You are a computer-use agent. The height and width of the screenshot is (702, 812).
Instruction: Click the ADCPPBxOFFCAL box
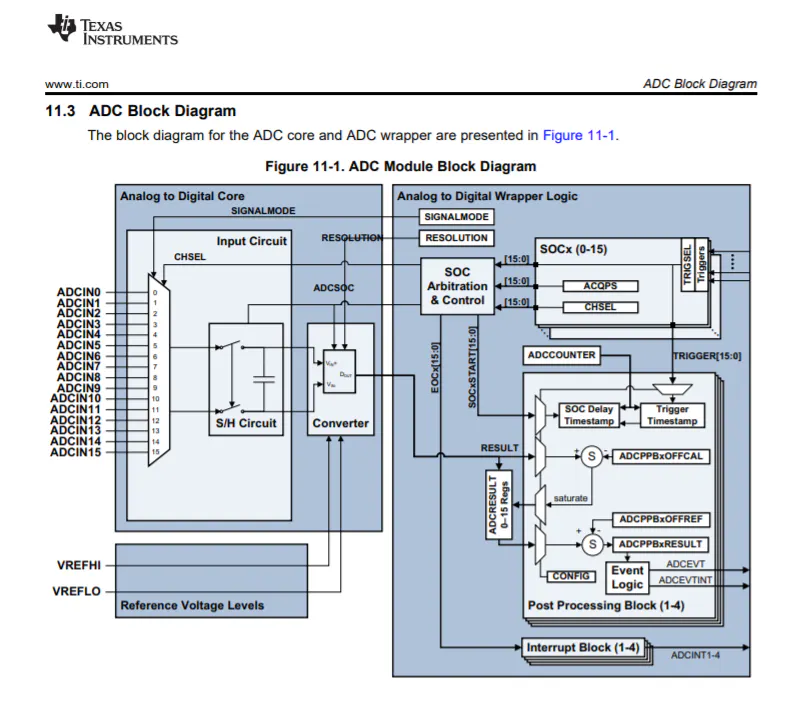pos(661,456)
